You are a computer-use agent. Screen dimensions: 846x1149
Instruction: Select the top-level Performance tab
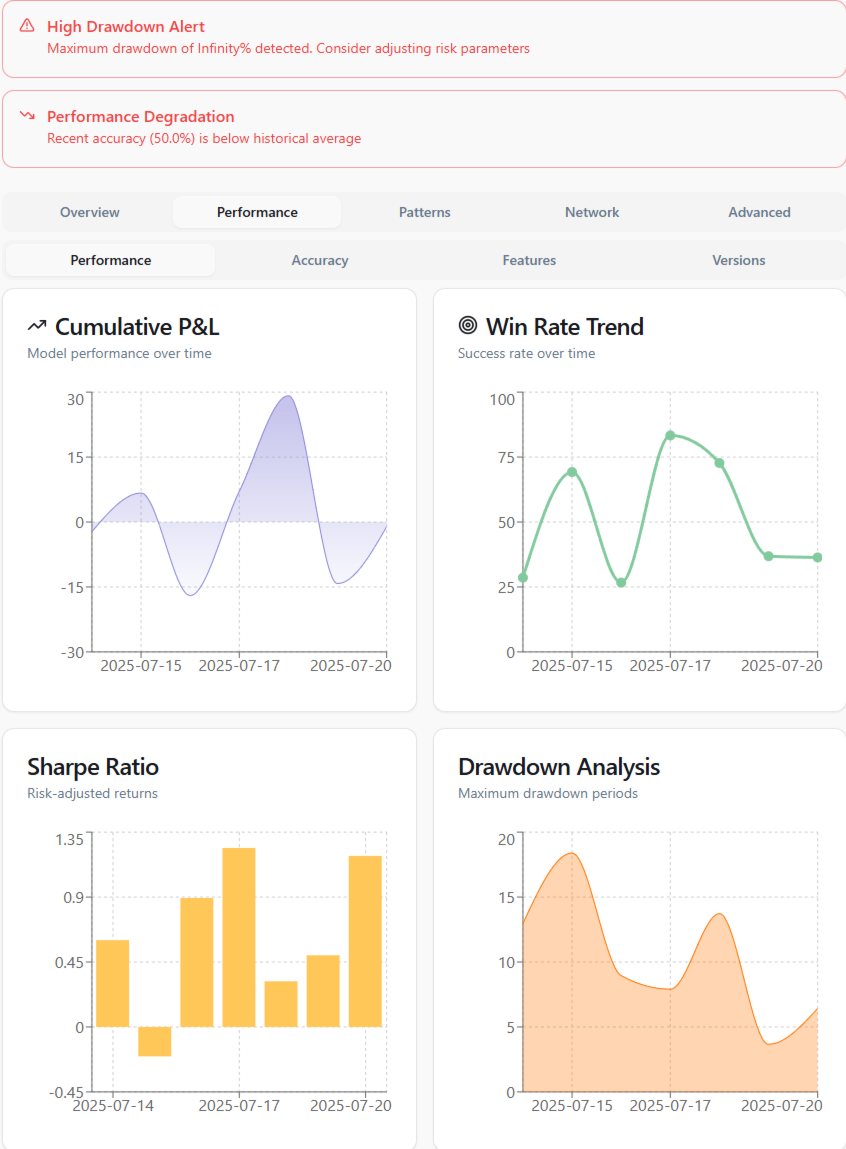click(x=257, y=212)
